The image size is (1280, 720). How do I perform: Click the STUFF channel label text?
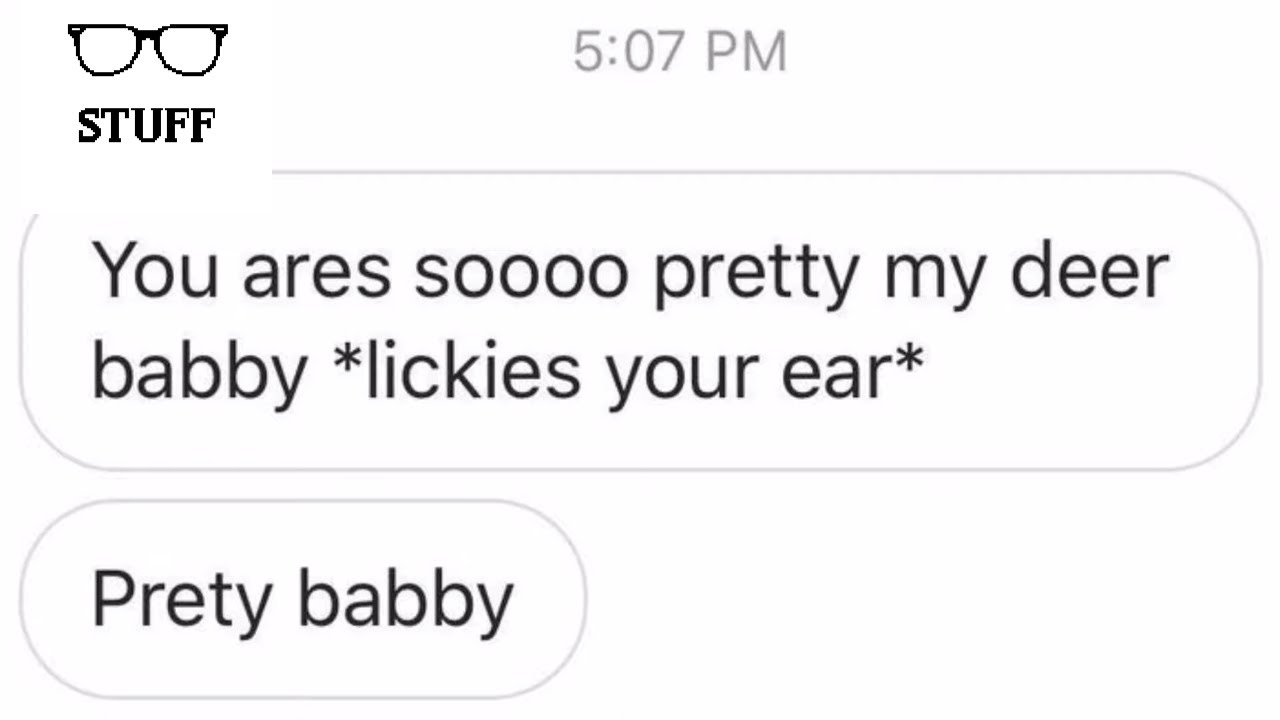pyautogui.click(x=147, y=126)
